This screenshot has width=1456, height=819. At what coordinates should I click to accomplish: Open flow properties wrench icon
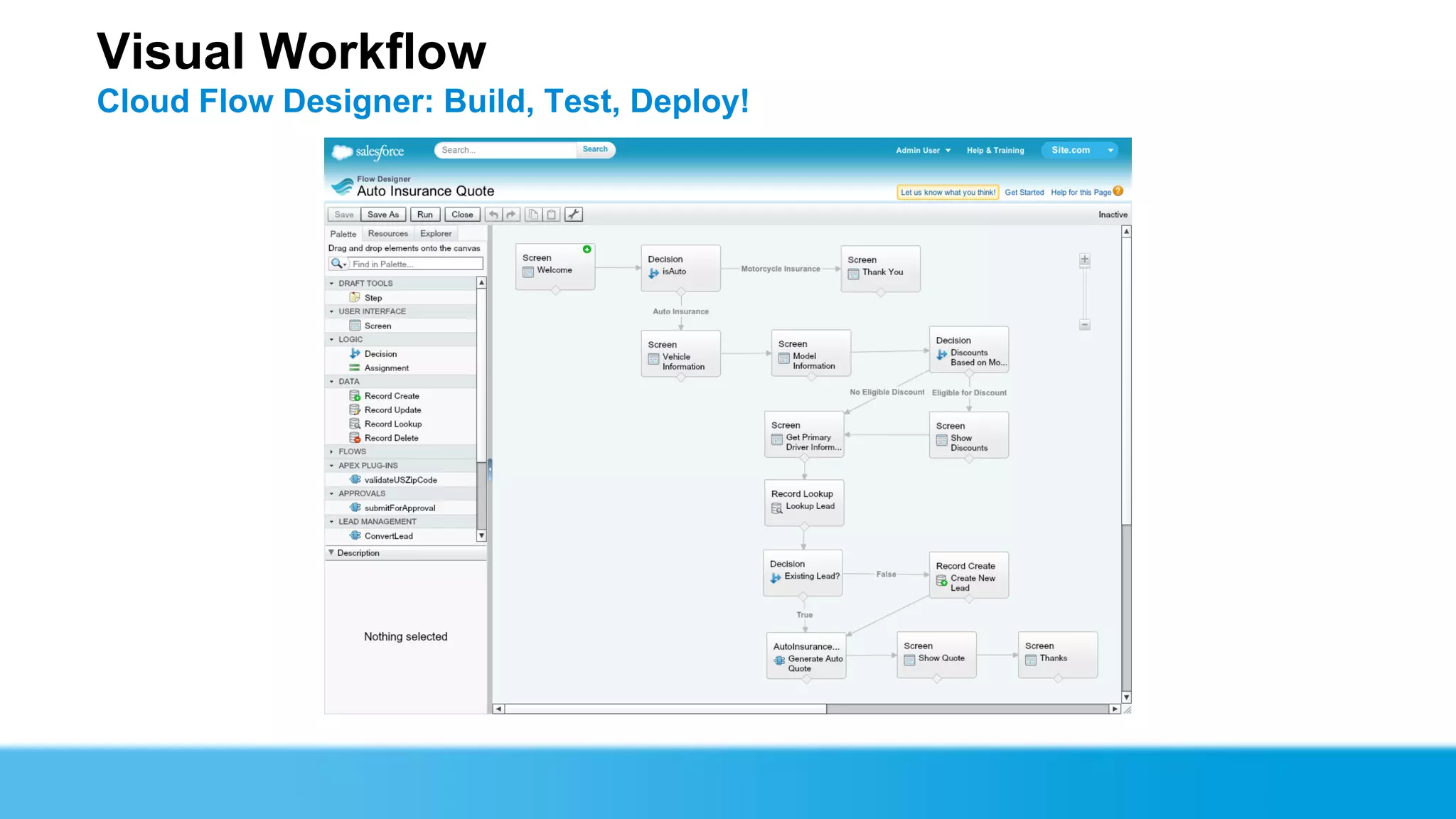[574, 214]
